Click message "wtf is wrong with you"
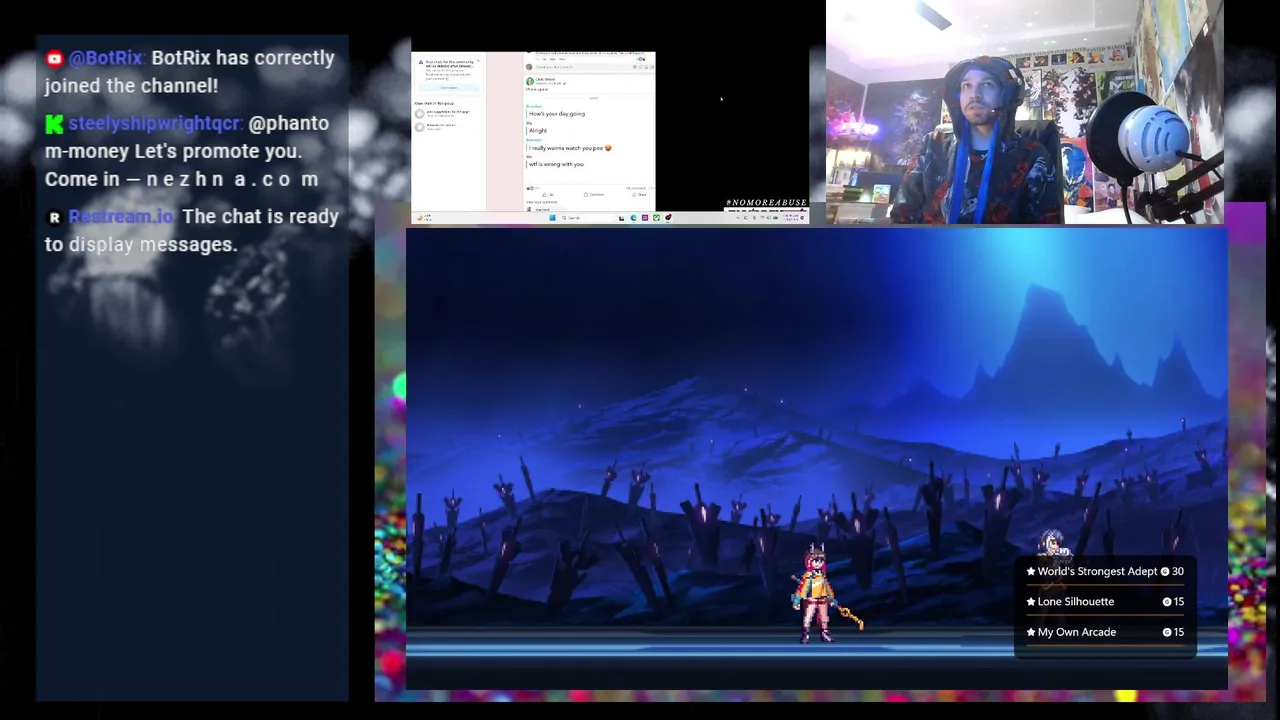1280x720 pixels. (556, 164)
